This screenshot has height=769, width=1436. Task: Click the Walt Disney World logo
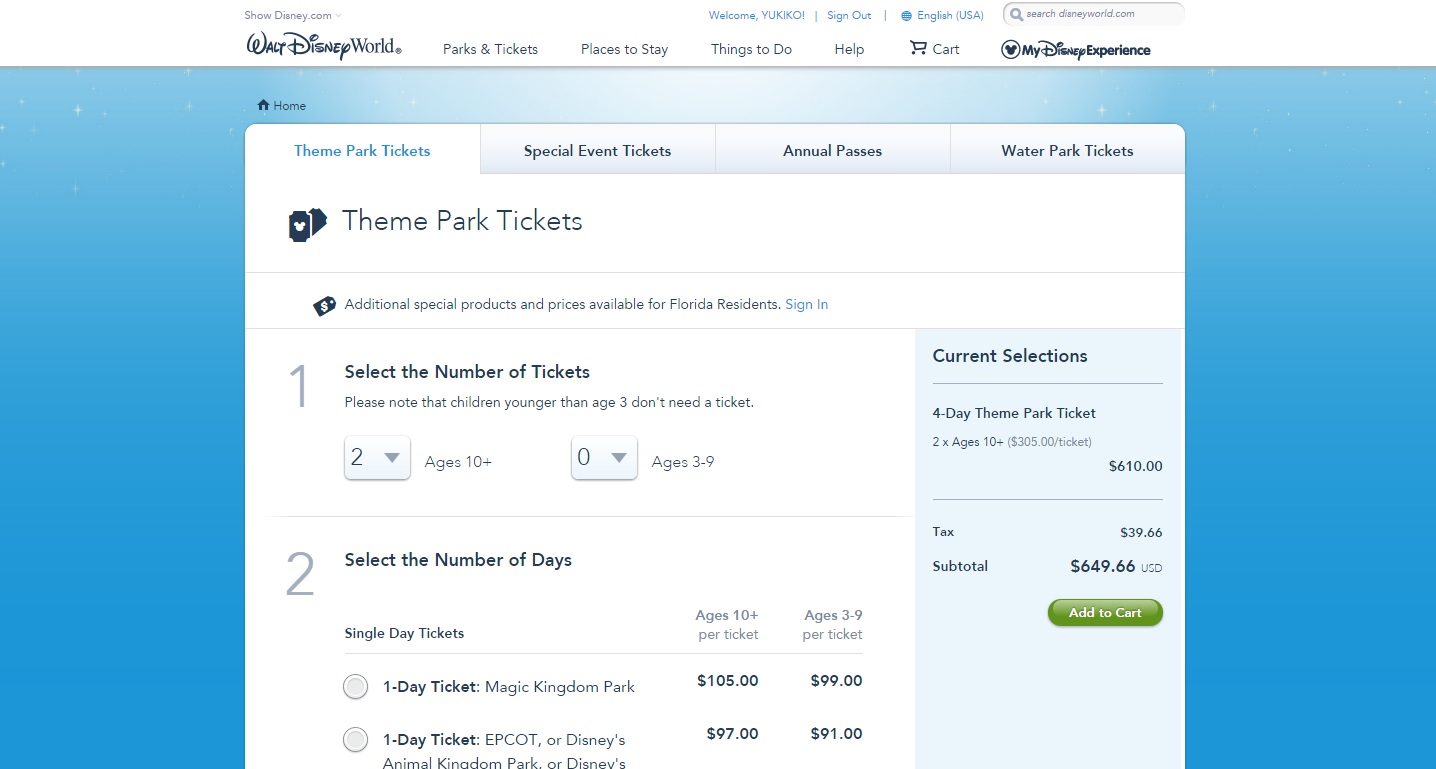pos(324,47)
